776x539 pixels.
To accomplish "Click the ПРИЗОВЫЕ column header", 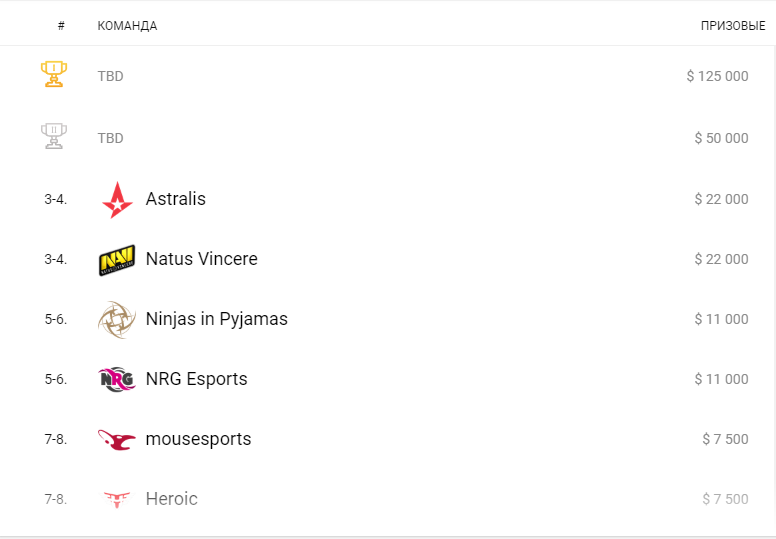I will tap(732, 26).
